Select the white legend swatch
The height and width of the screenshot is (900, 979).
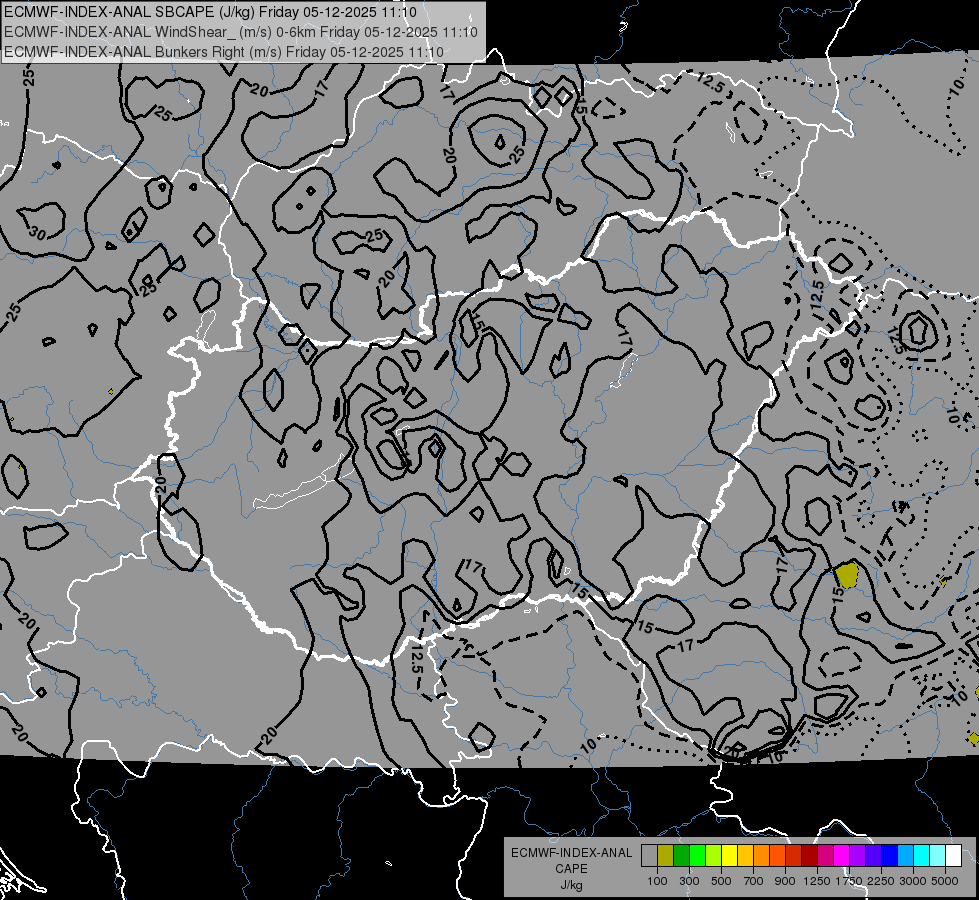(x=954, y=856)
